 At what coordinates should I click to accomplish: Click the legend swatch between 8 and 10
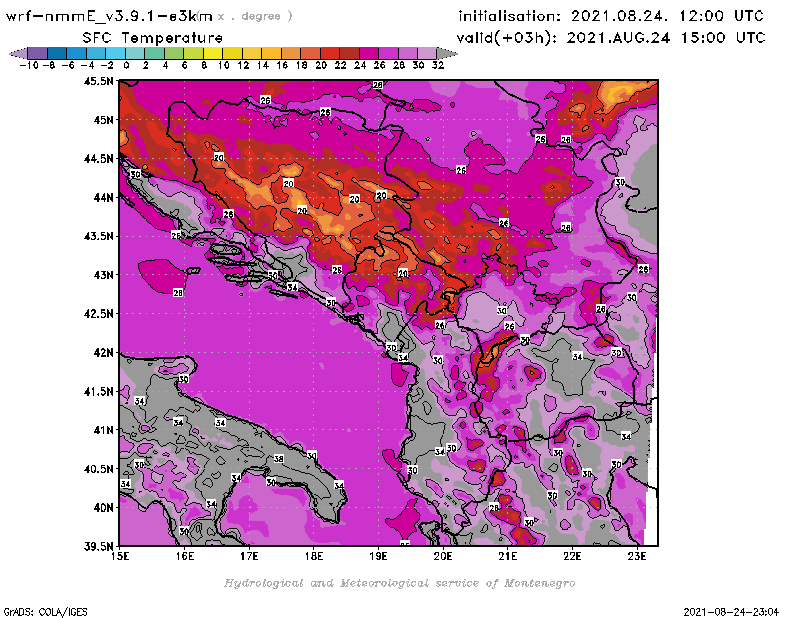coord(213,53)
